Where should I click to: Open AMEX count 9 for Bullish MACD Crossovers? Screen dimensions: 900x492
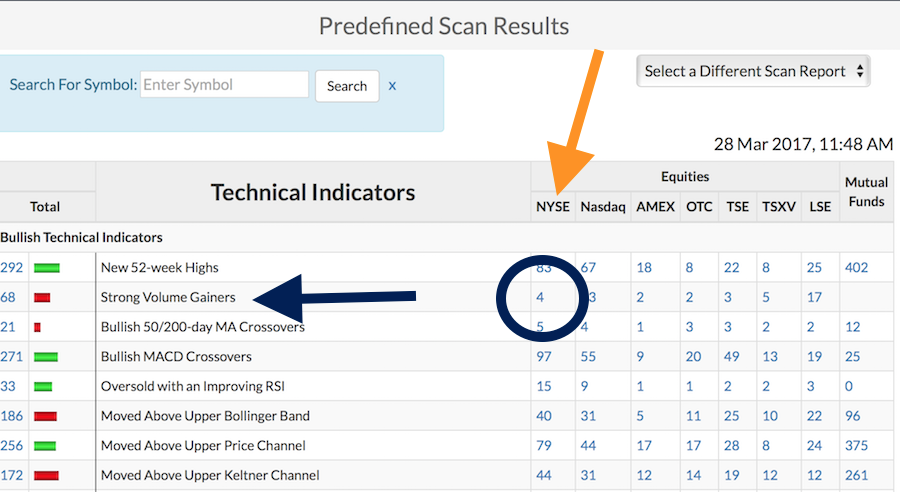640,357
